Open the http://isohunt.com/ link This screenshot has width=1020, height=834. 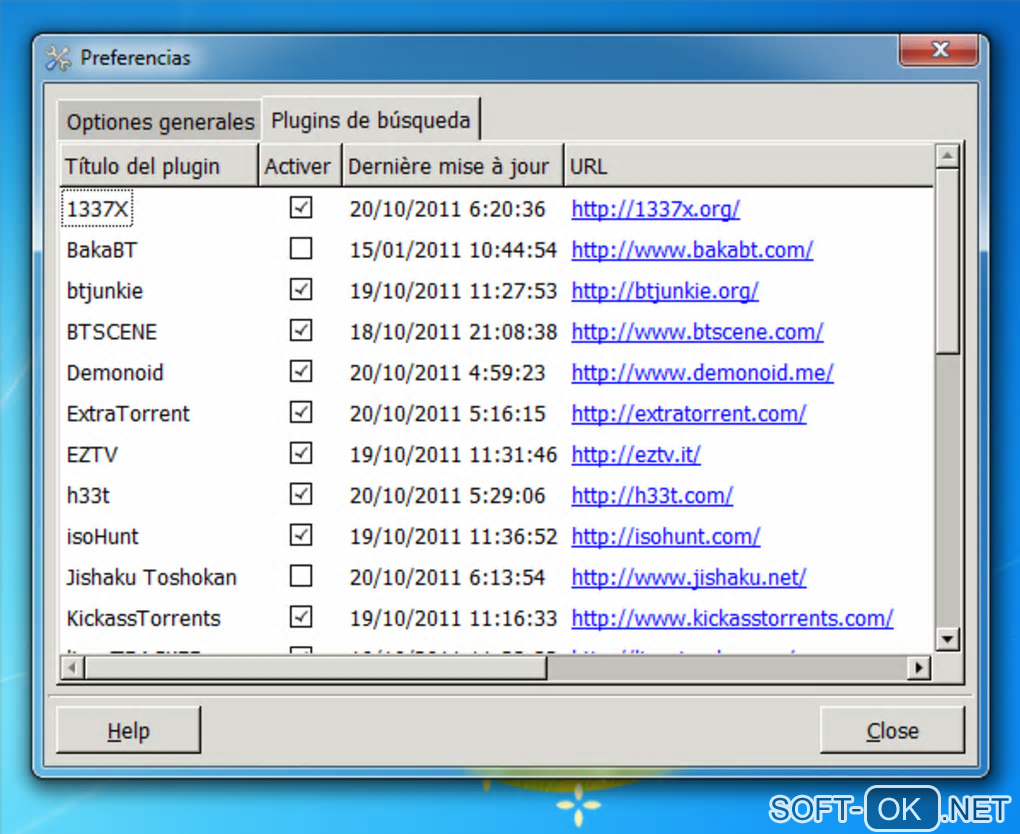[666, 537]
